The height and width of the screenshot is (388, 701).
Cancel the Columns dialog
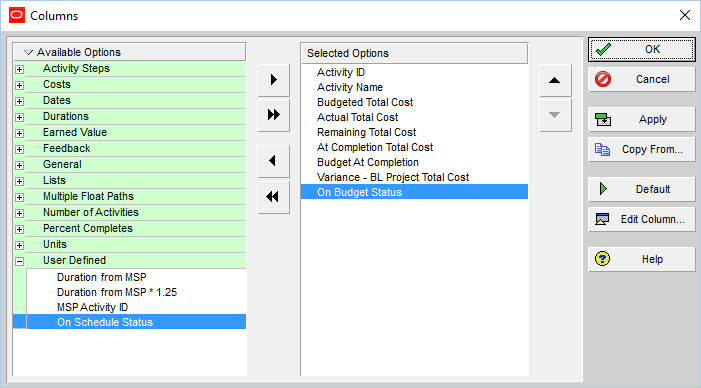pos(642,80)
